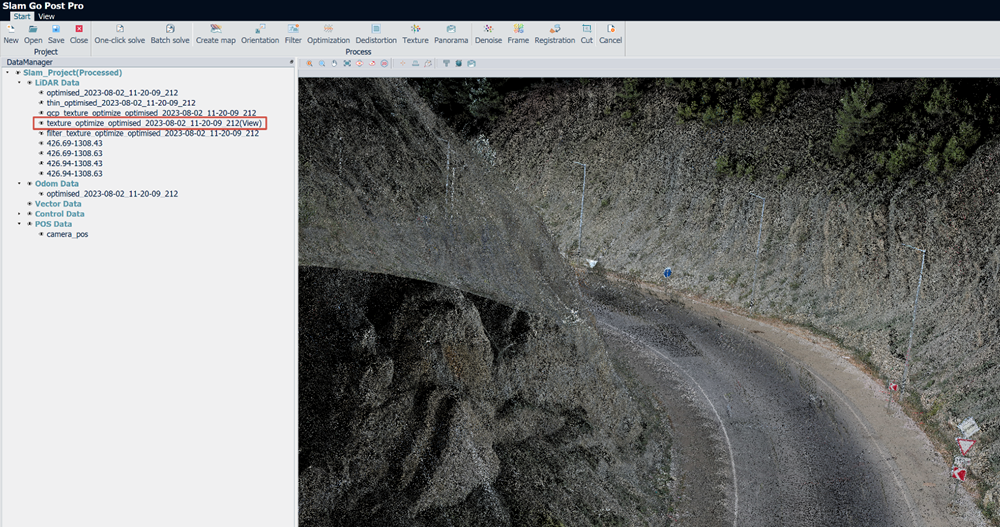
Task: Switch to the View tab
Action: [46, 17]
